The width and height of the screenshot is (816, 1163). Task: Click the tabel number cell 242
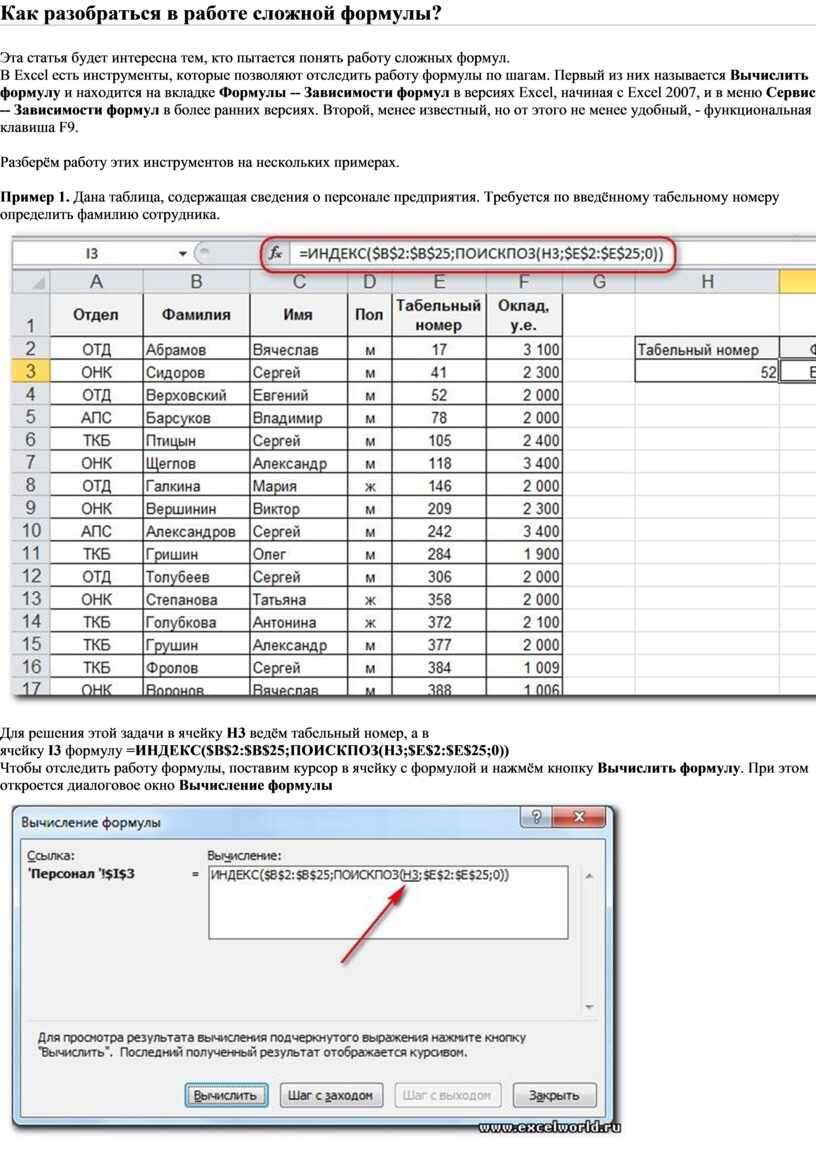pyautogui.click(x=439, y=531)
